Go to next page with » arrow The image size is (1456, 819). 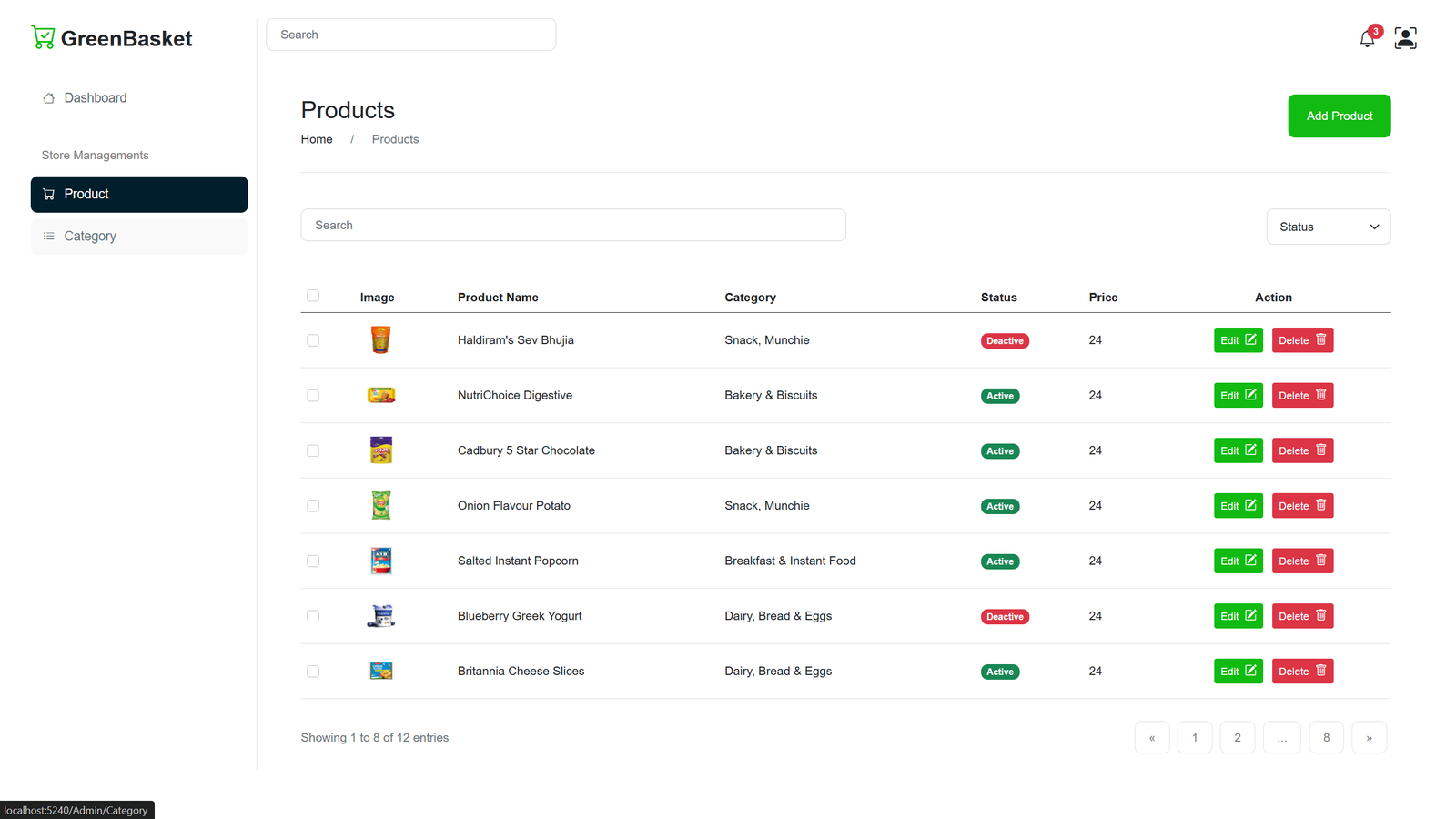(x=1369, y=738)
